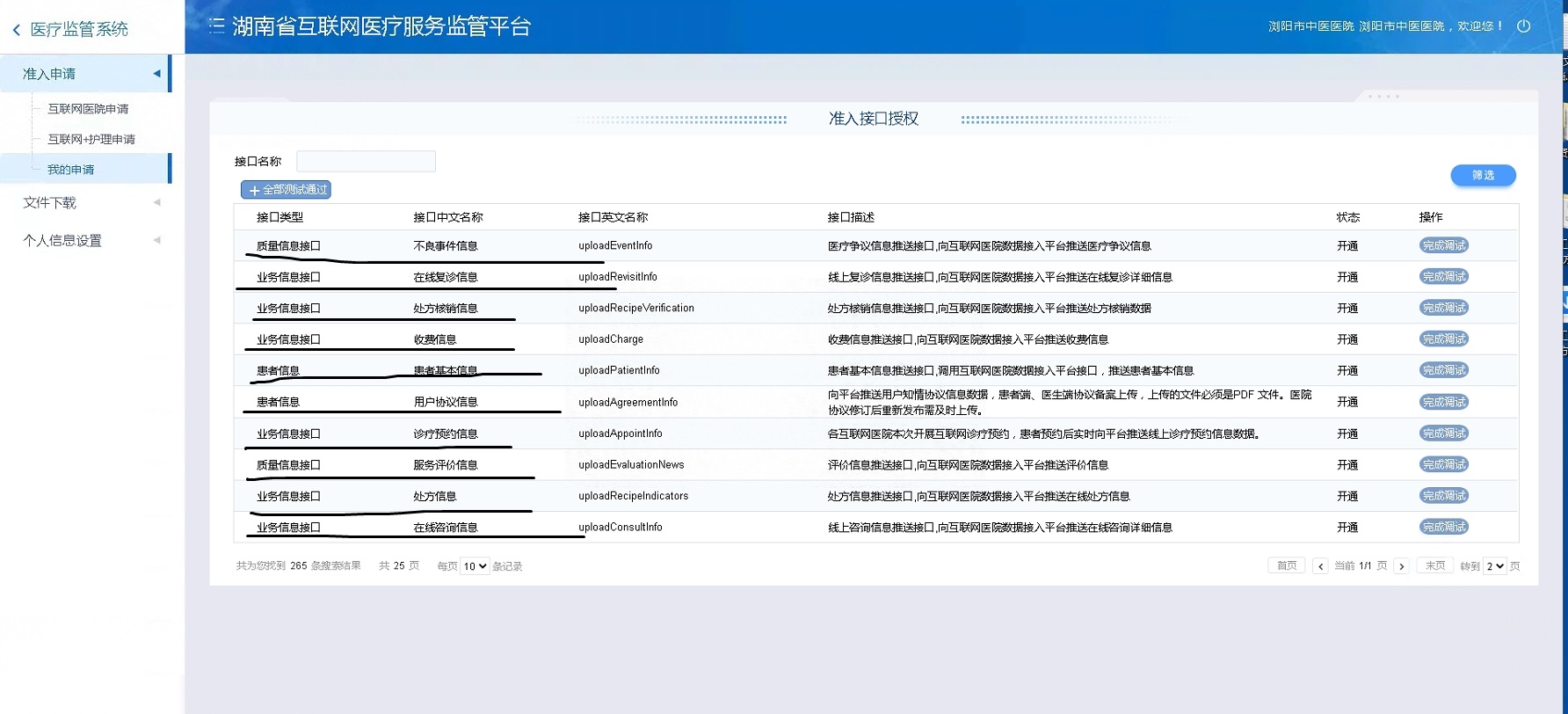Viewport: 1568px width, 714px height.
Task: Open 互联网+护理申请 in sidebar
Action: coord(91,139)
